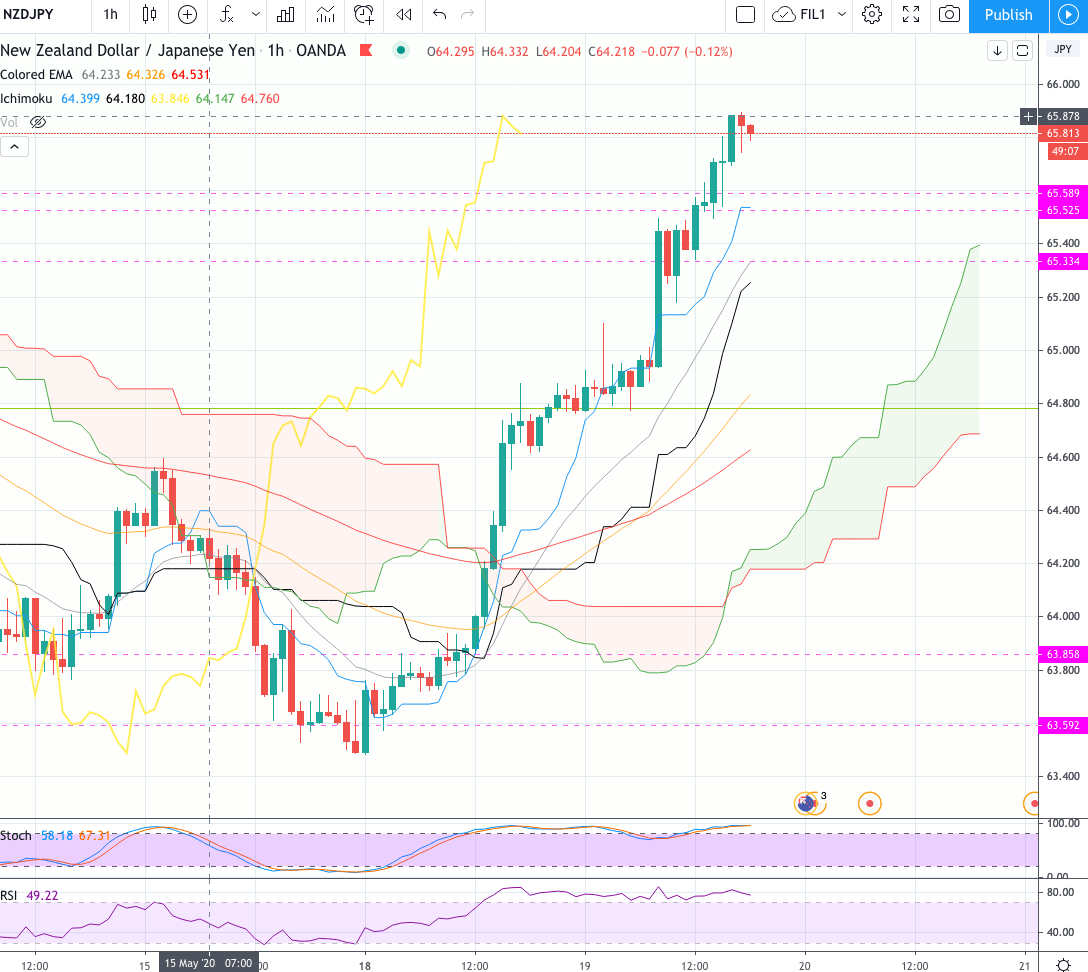Click the green market status dot
Viewport: 1088px width, 972px height.
(400, 50)
